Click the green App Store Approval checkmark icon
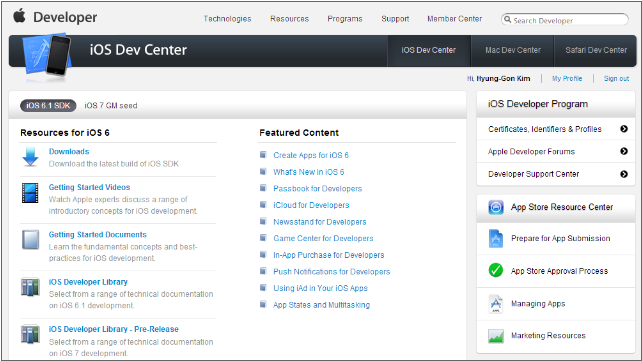This screenshot has height=361, width=642. tap(496, 271)
